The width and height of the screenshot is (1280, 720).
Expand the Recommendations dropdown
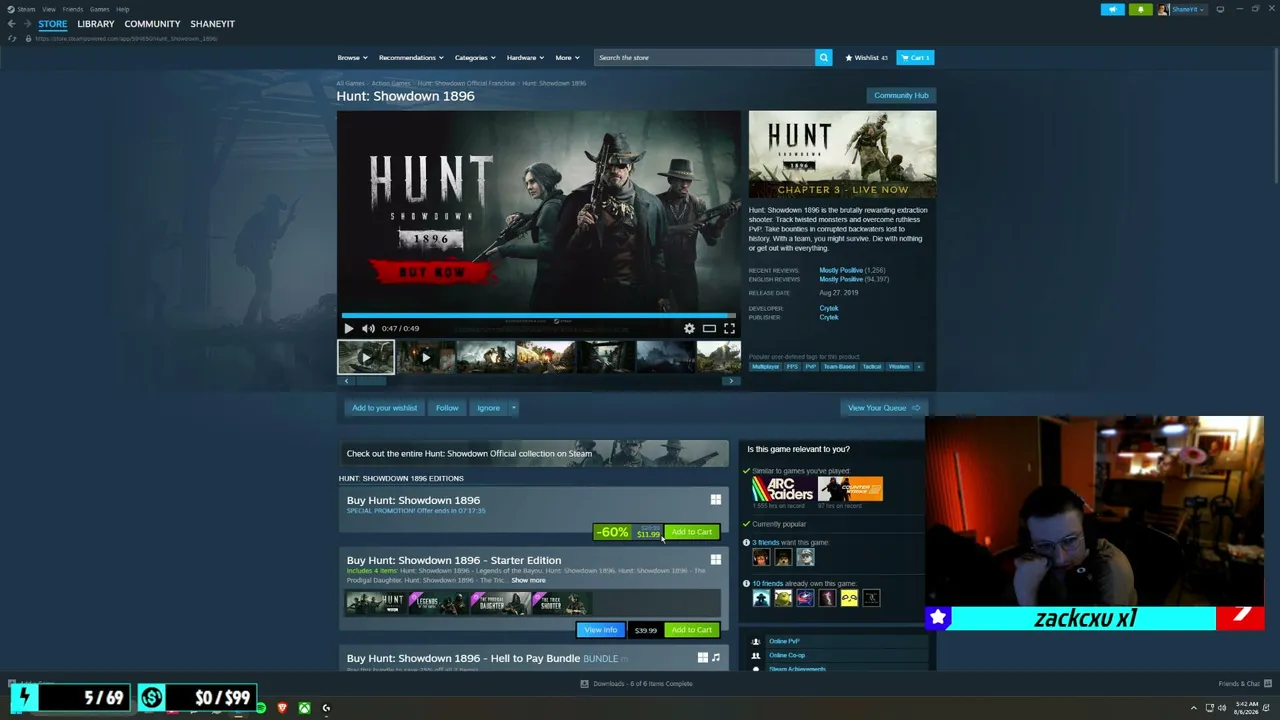click(x=410, y=58)
